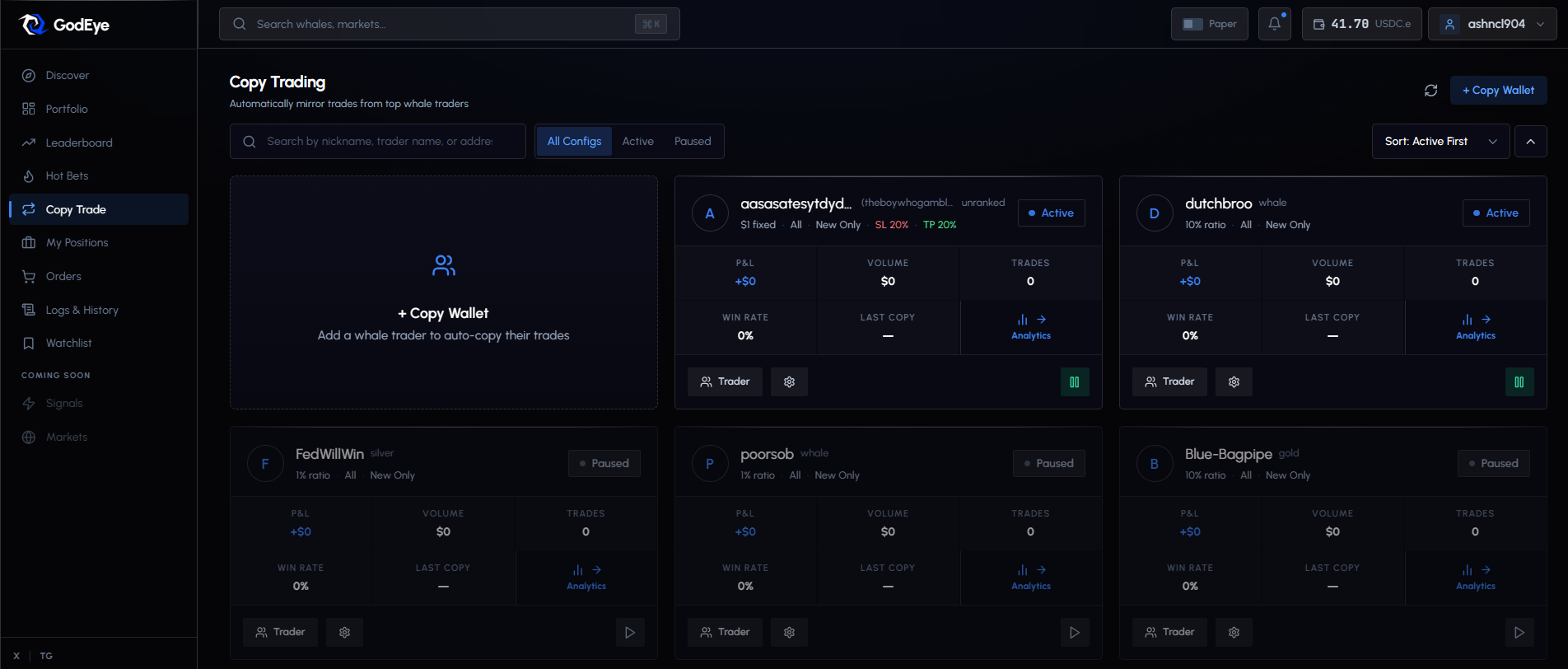The image size is (1568, 669).
Task: Open Analytics for FedWillWin
Action: pyautogui.click(x=586, y=578)
